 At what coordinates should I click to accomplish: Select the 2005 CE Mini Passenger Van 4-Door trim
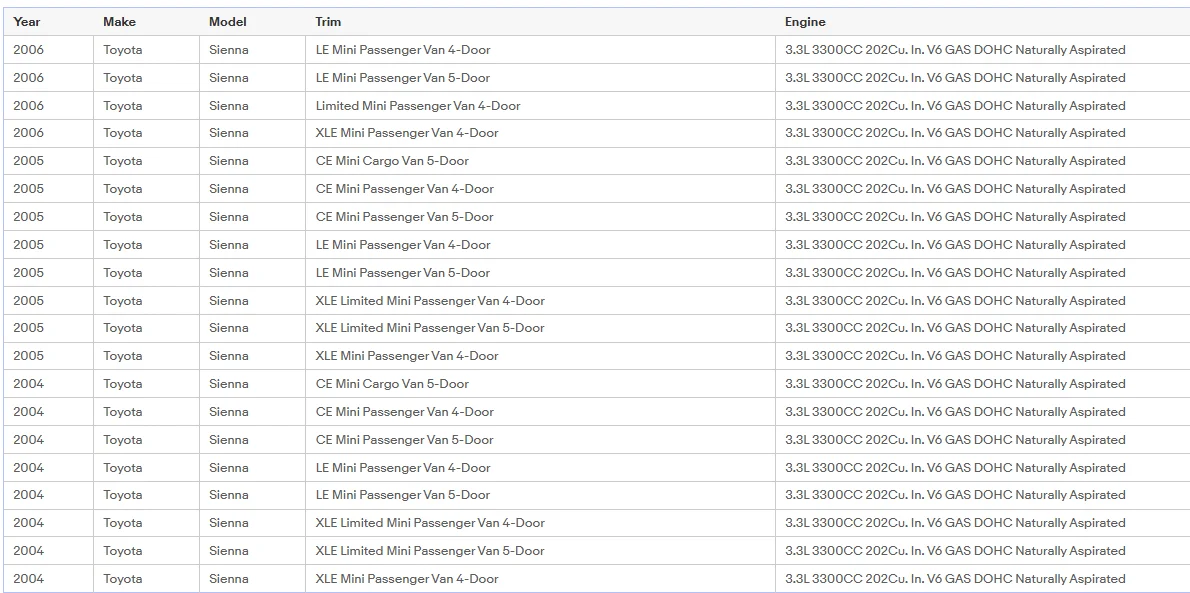pyautogui.click(x=405, y=188)
